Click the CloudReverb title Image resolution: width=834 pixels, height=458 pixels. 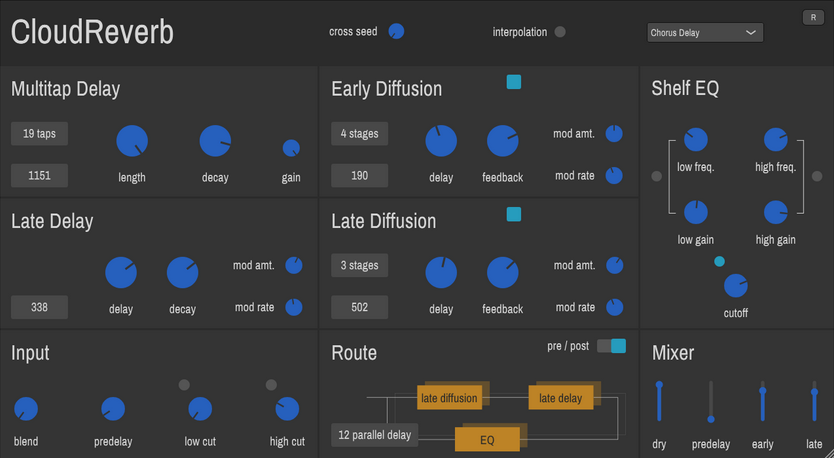pyautogui.click(x=92, y=32)
